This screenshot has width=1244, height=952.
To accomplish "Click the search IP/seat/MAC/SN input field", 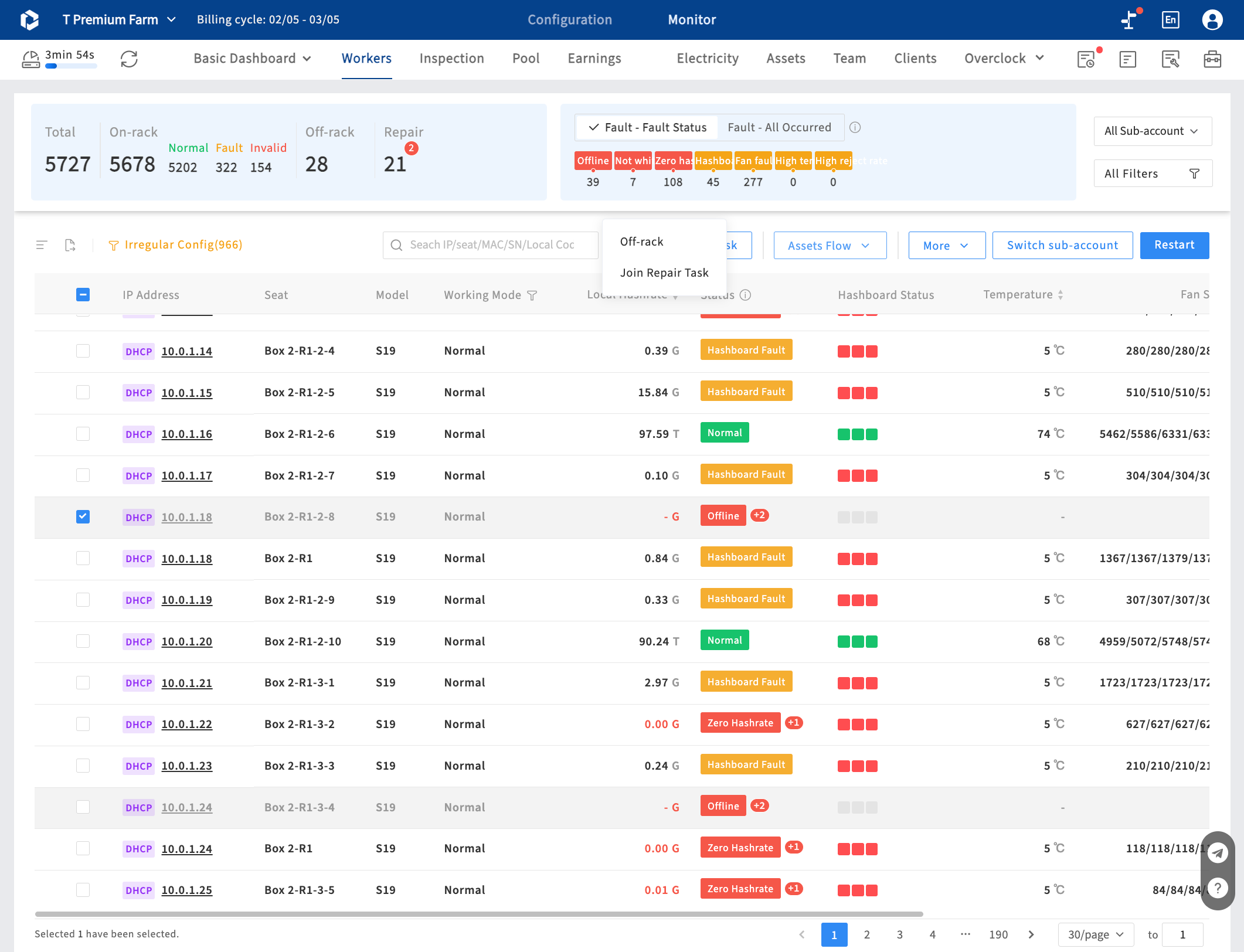I will point(491,245).
